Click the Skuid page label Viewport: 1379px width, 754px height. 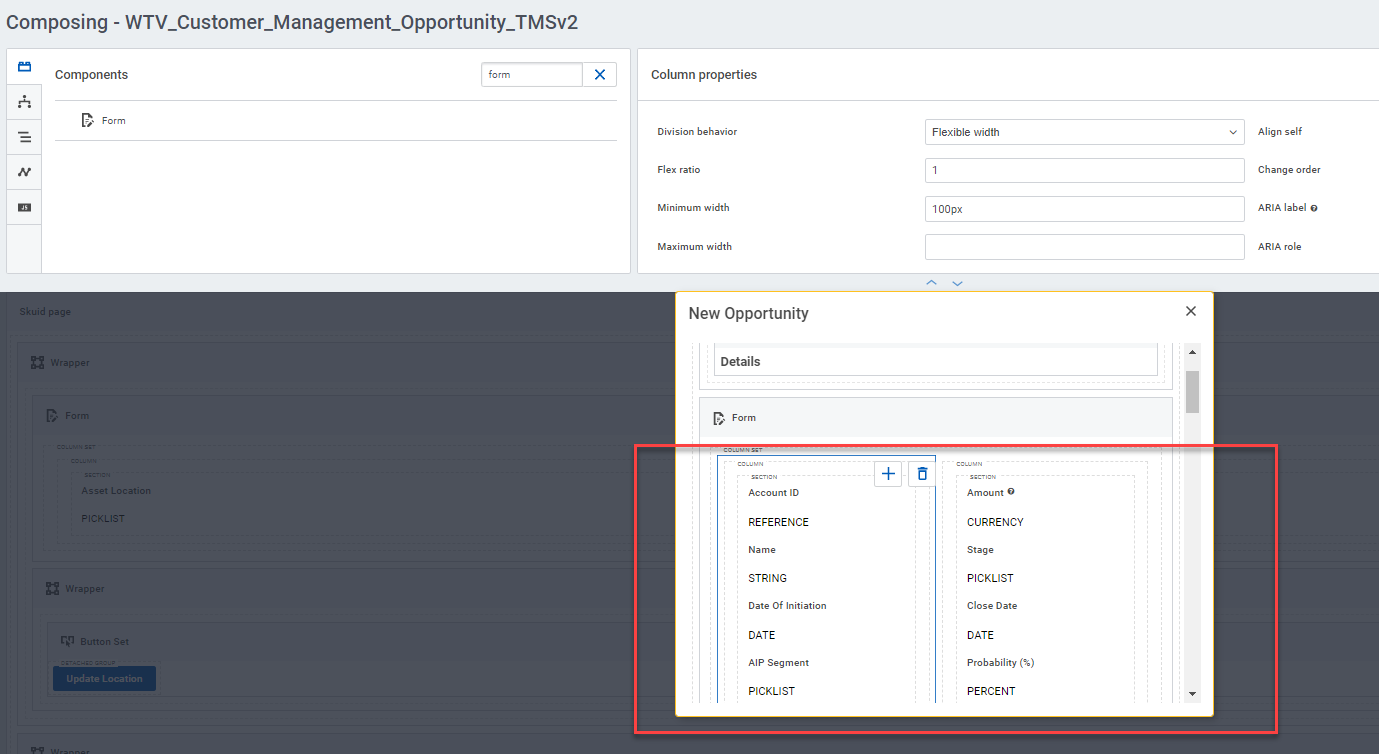(45, 312)
